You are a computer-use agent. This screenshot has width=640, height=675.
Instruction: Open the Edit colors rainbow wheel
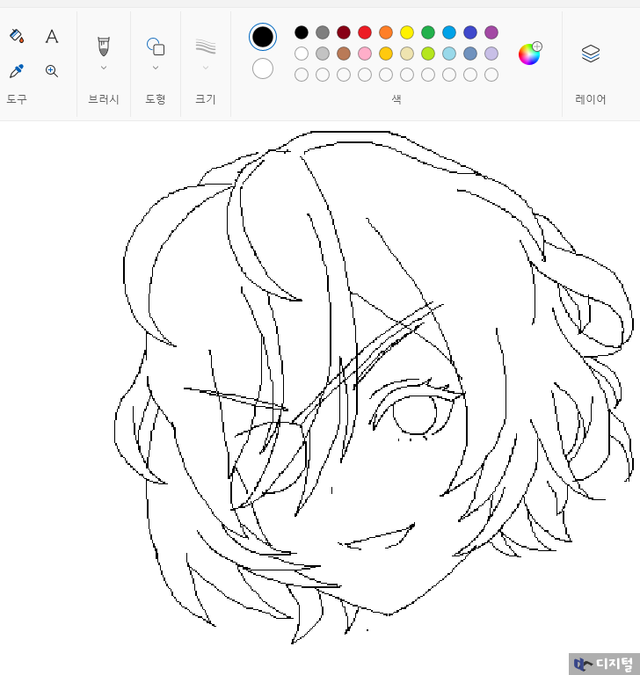(529, 53)
